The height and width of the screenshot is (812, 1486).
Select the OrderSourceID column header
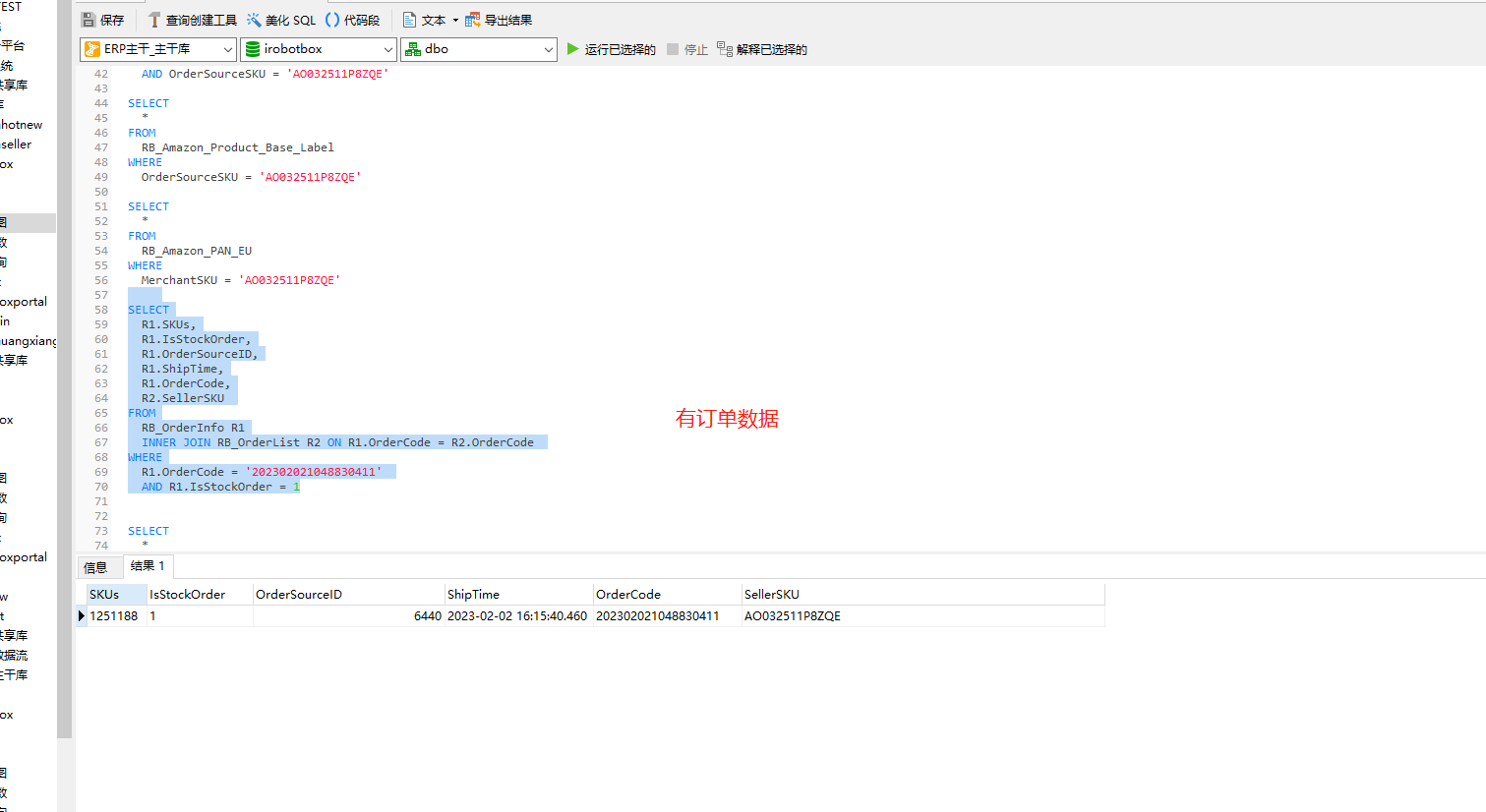click(x=348, y=595)
